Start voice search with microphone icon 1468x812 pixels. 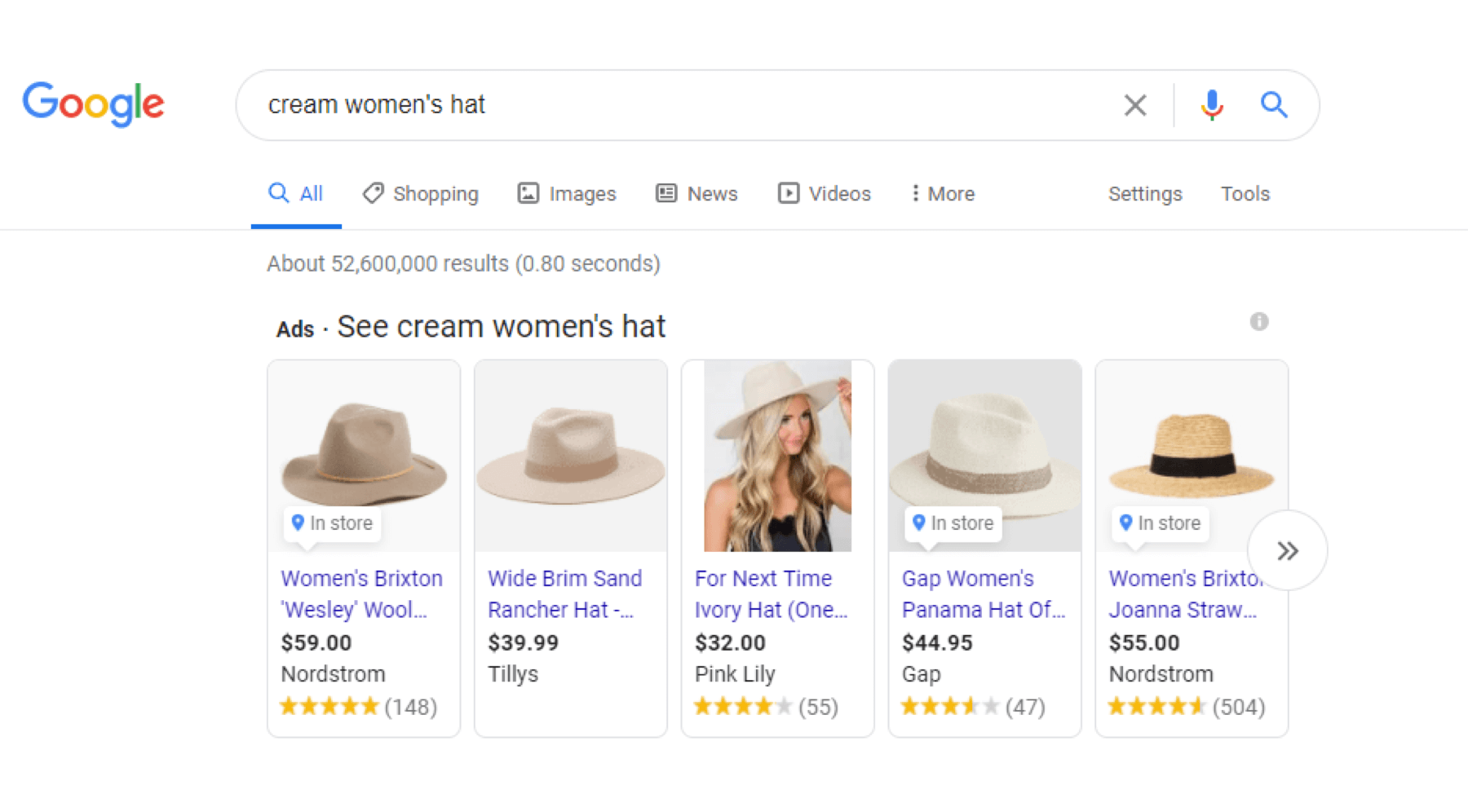pyautogui.click(x=1211, y=105)
